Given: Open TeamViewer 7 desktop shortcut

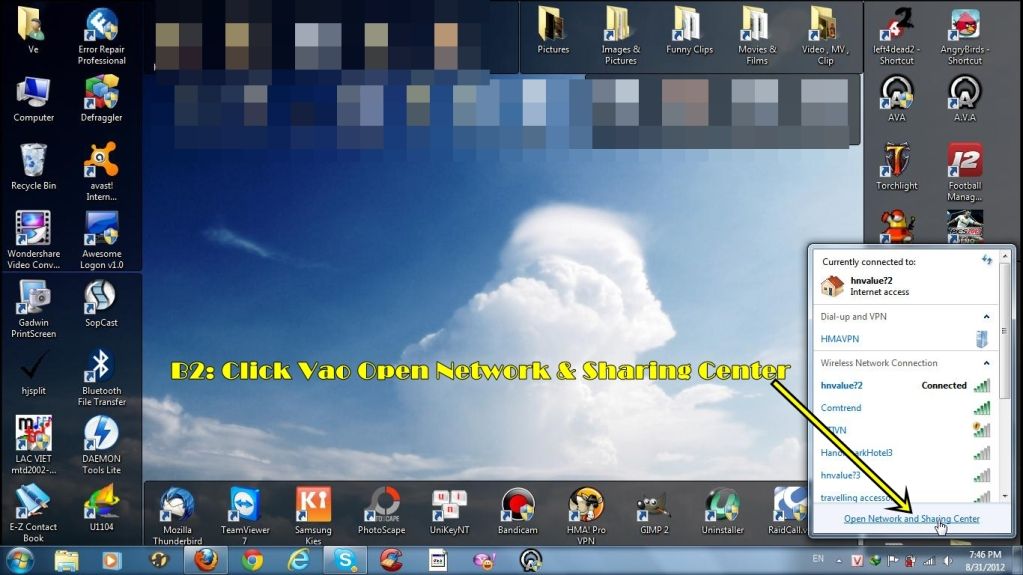Looking at the screenshot, I should 244,512.
